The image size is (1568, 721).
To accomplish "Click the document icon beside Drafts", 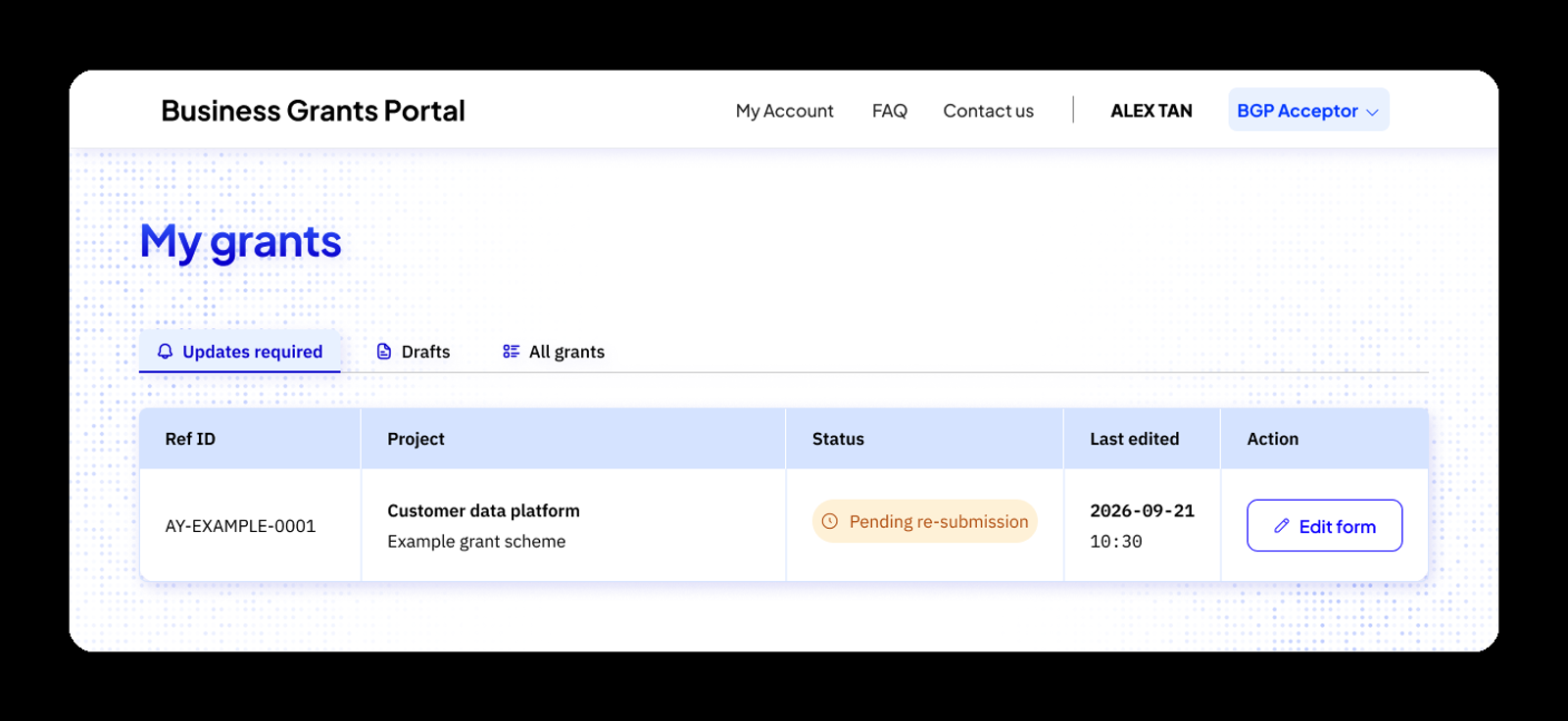I will pos(384,352).
